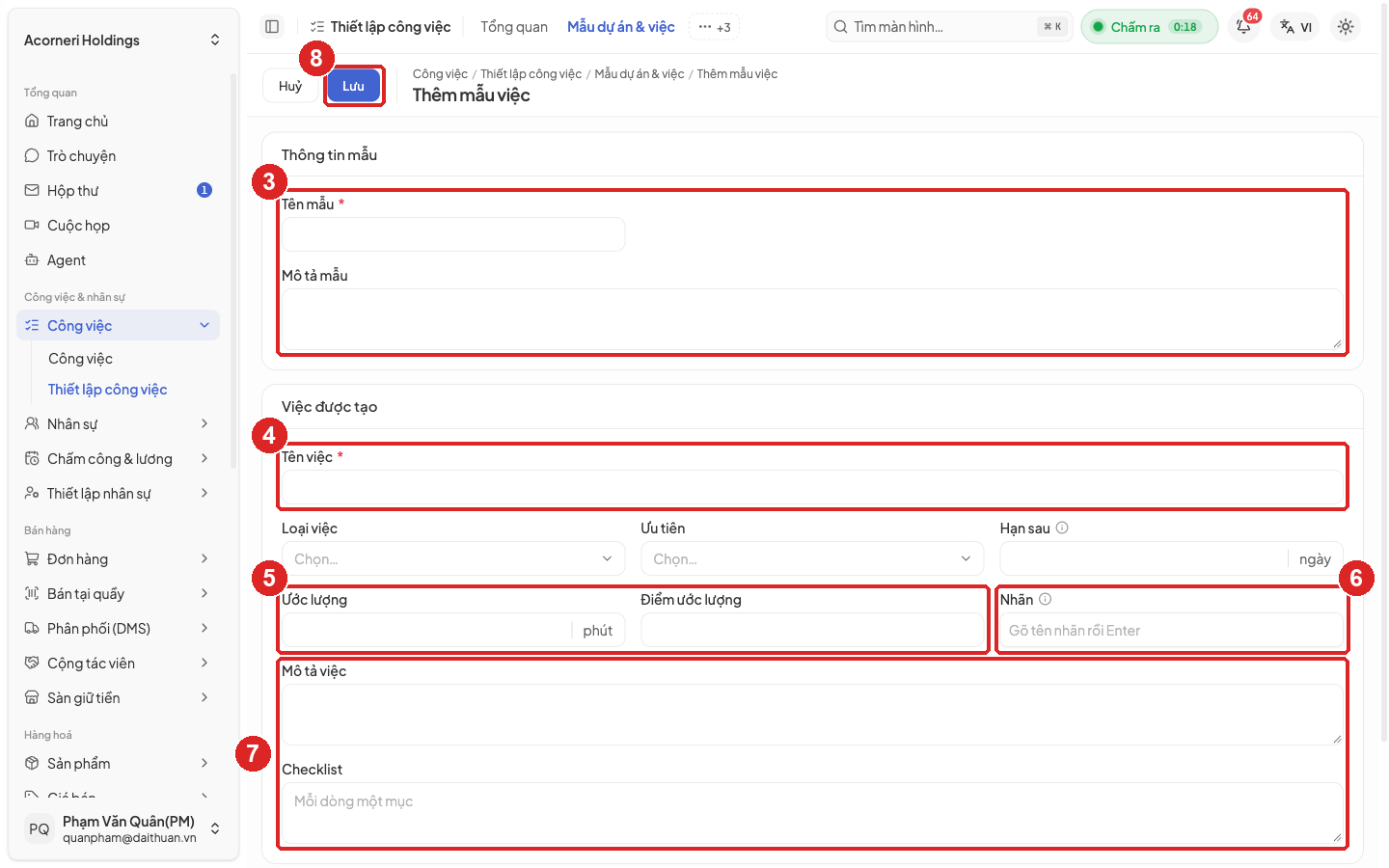The height and width of the screenshot is (868, 1389).
Task: Click the Bán tại quầy barcode icon
Action: 32,594
